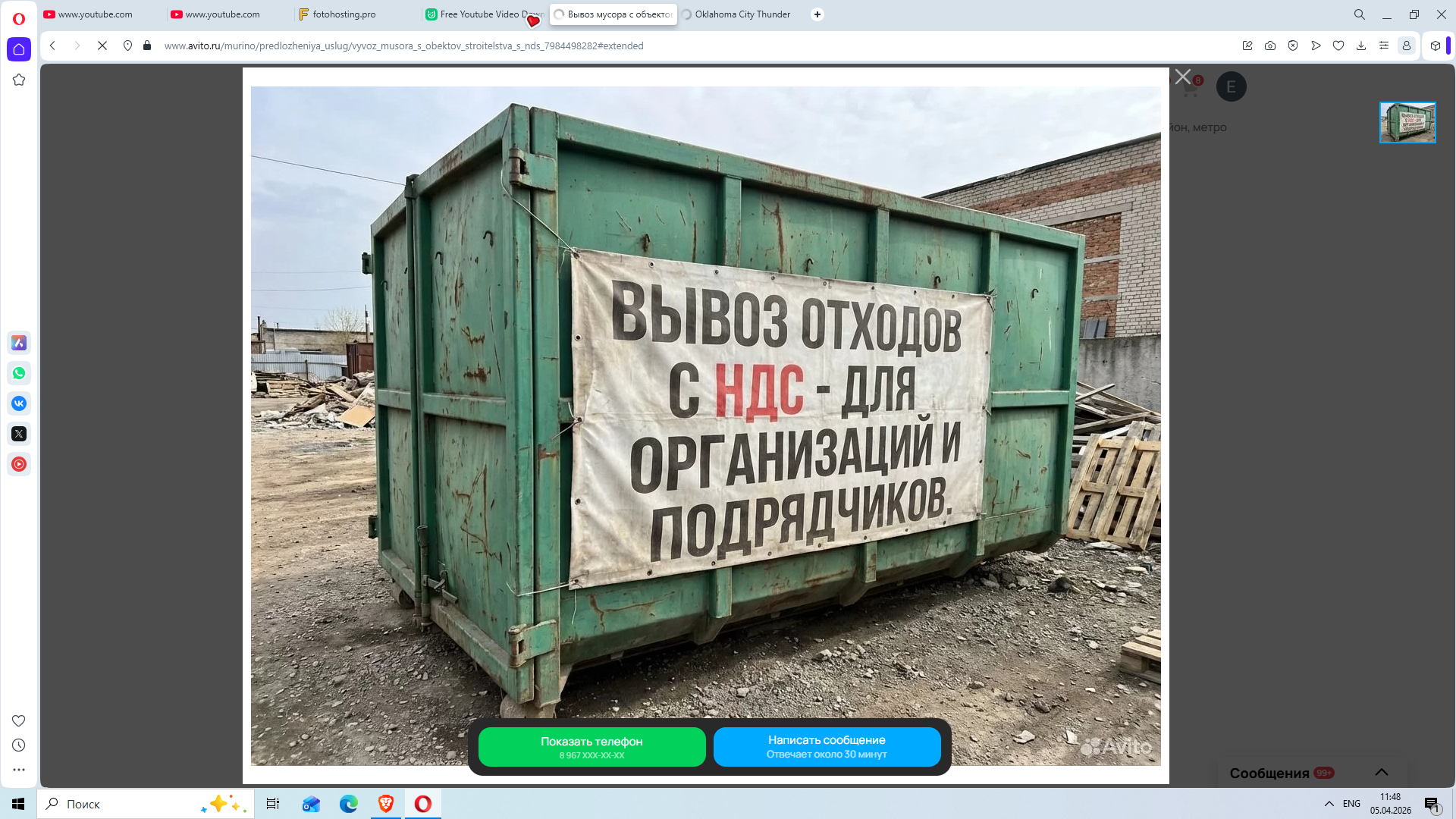The width and height of the screenshot is (1456, 819).
Task: Add page to bookmarks heart icon
Action: (1338, 45)
